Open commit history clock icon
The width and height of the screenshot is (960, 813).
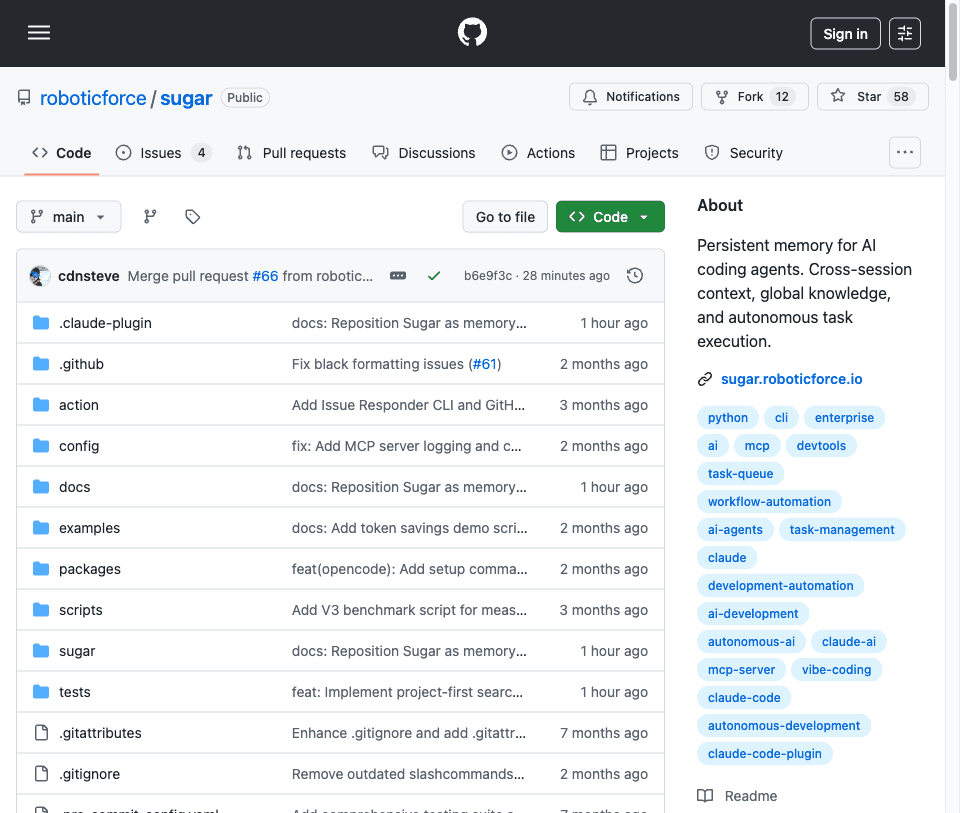coord(635,276)
